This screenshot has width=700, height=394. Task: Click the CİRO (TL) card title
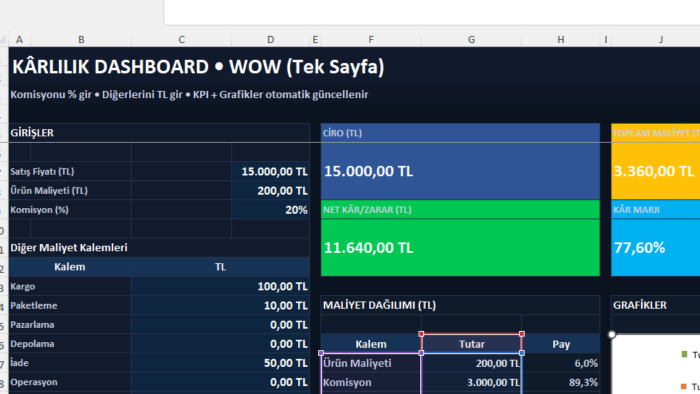(x=342, y=133)
